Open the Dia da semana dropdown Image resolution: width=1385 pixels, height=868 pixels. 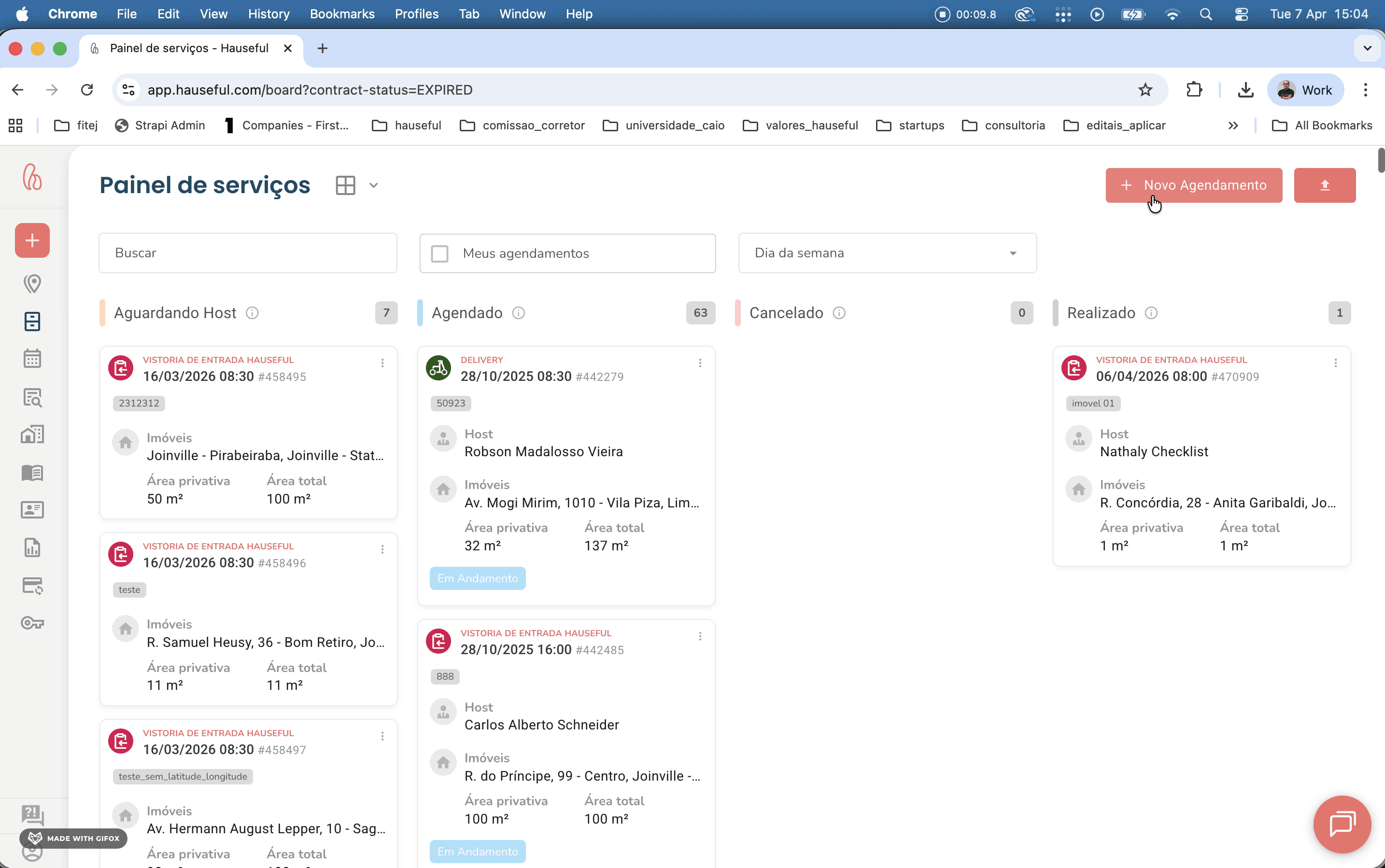tap(887, 253)
